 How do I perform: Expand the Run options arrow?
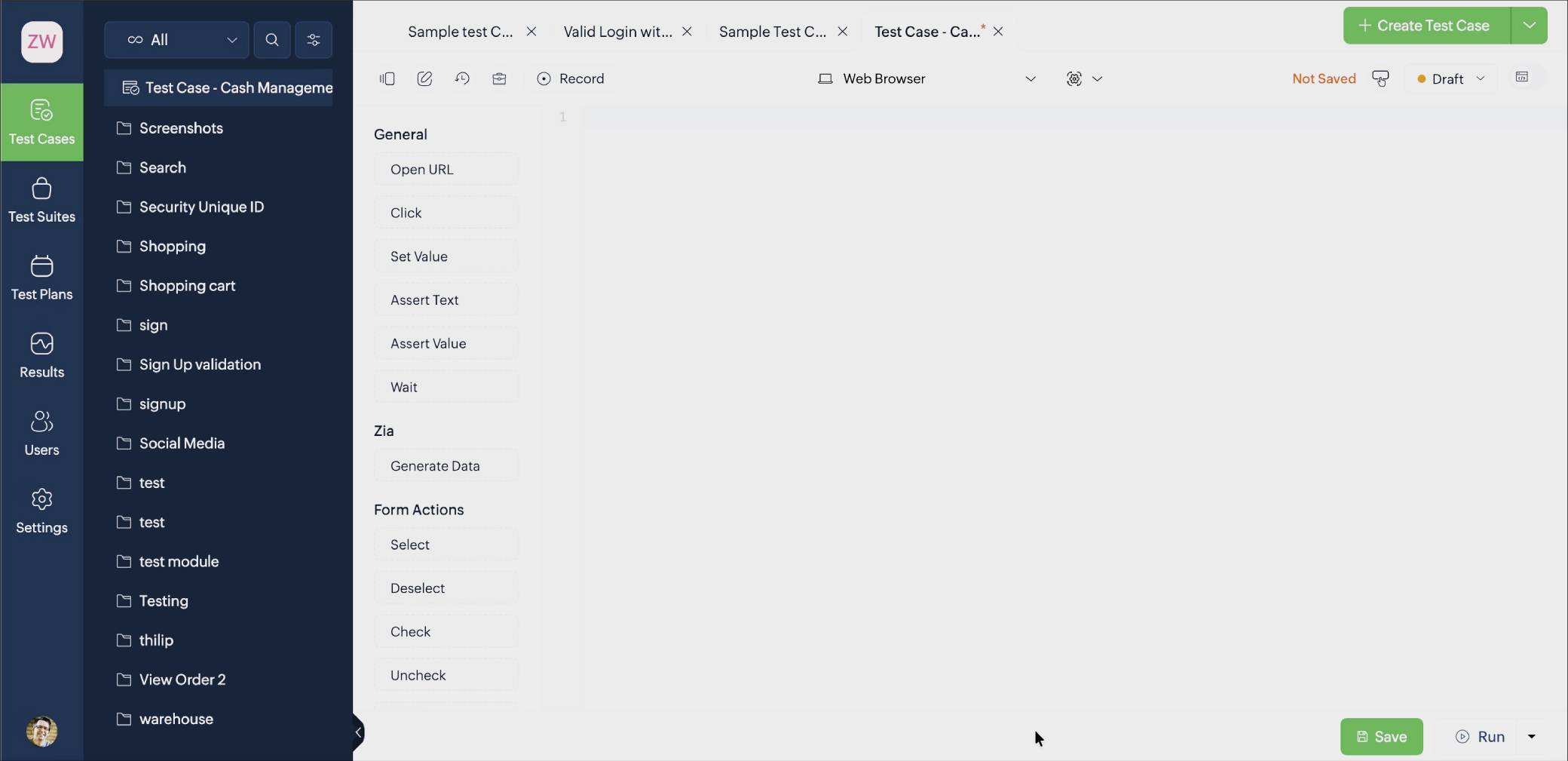point(1532,737)
